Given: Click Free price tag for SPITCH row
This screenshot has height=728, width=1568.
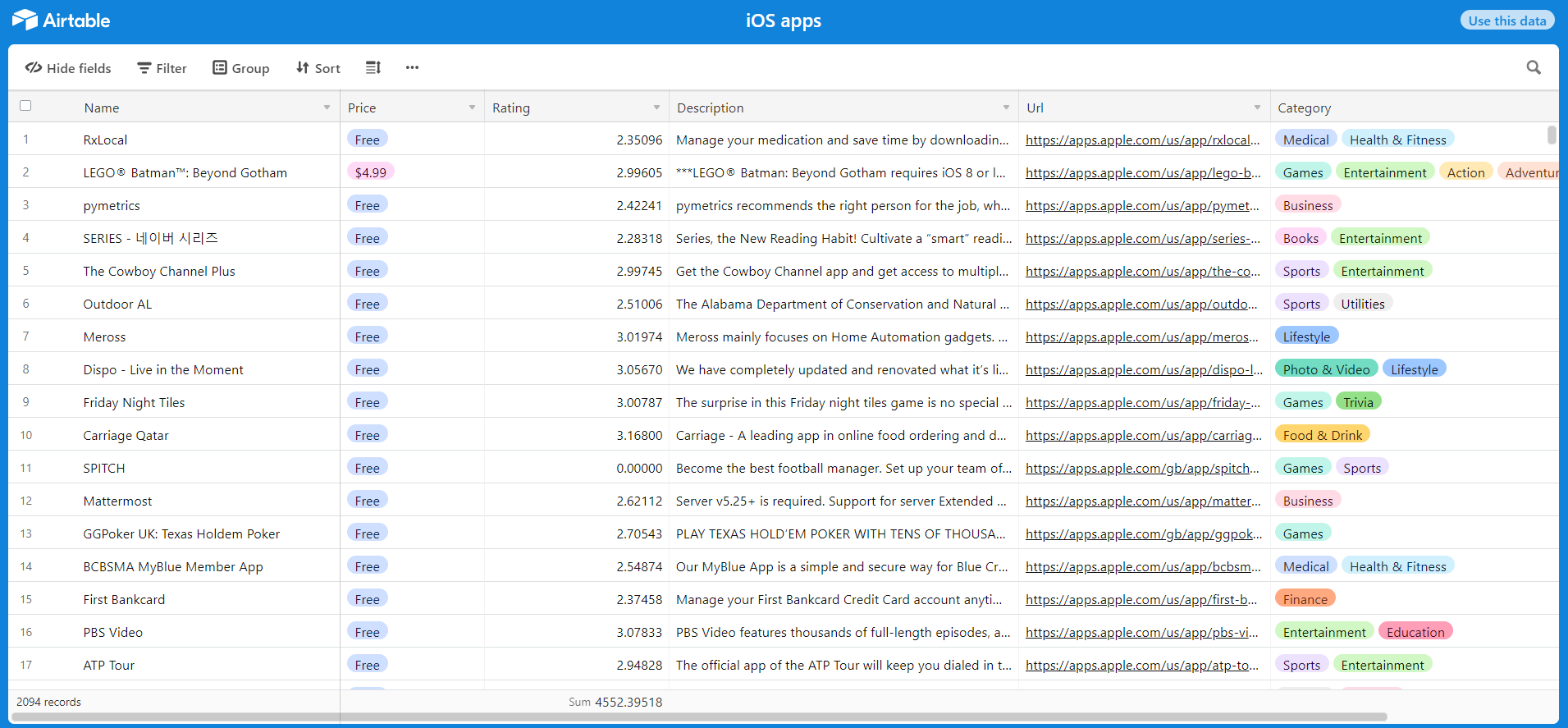Looking at the screenshot, I should (x=367, y=468).
